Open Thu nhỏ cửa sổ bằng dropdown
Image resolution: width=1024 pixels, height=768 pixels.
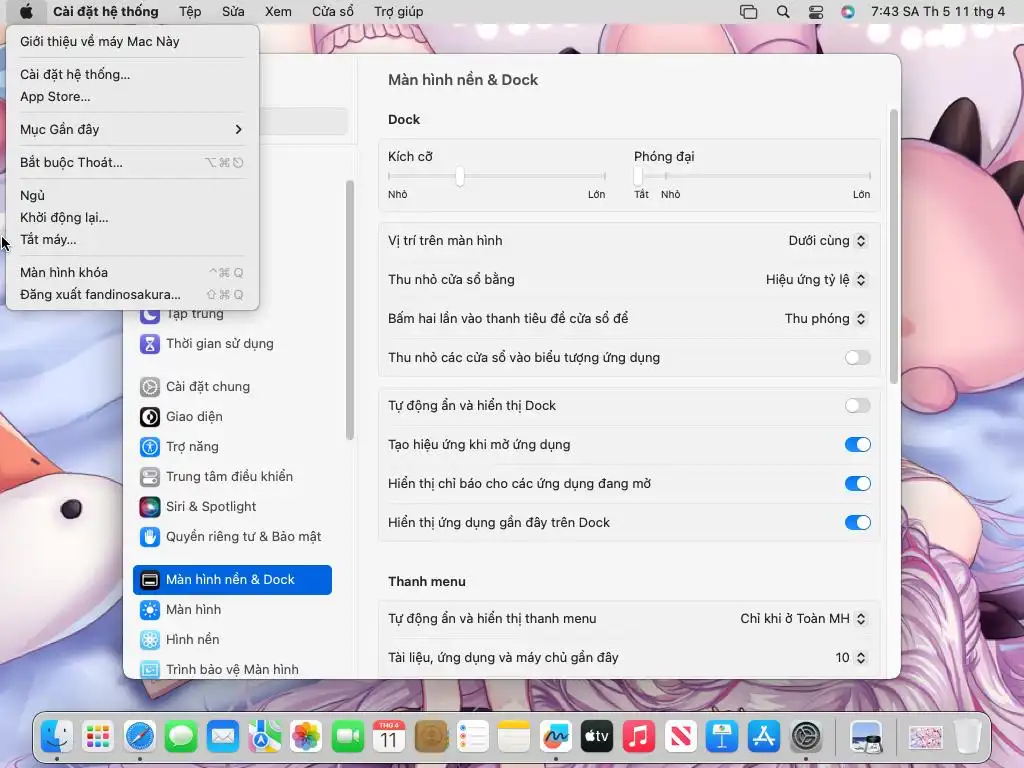point(816,280)
